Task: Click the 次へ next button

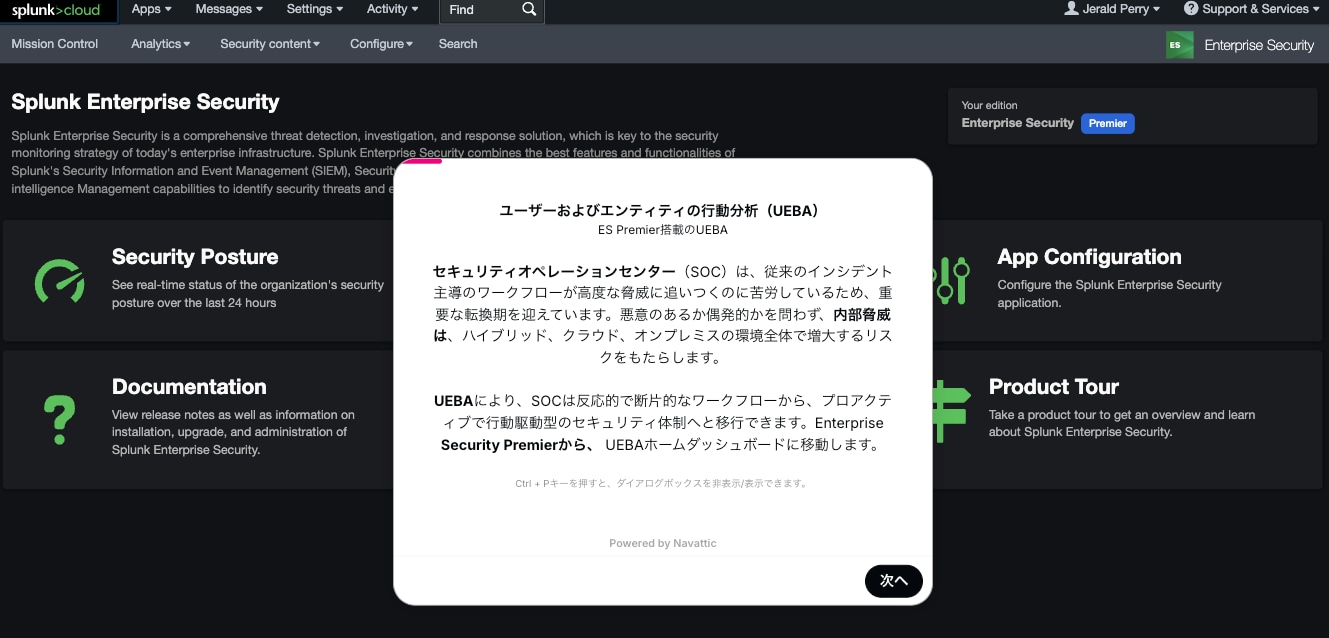Action: 894,581
